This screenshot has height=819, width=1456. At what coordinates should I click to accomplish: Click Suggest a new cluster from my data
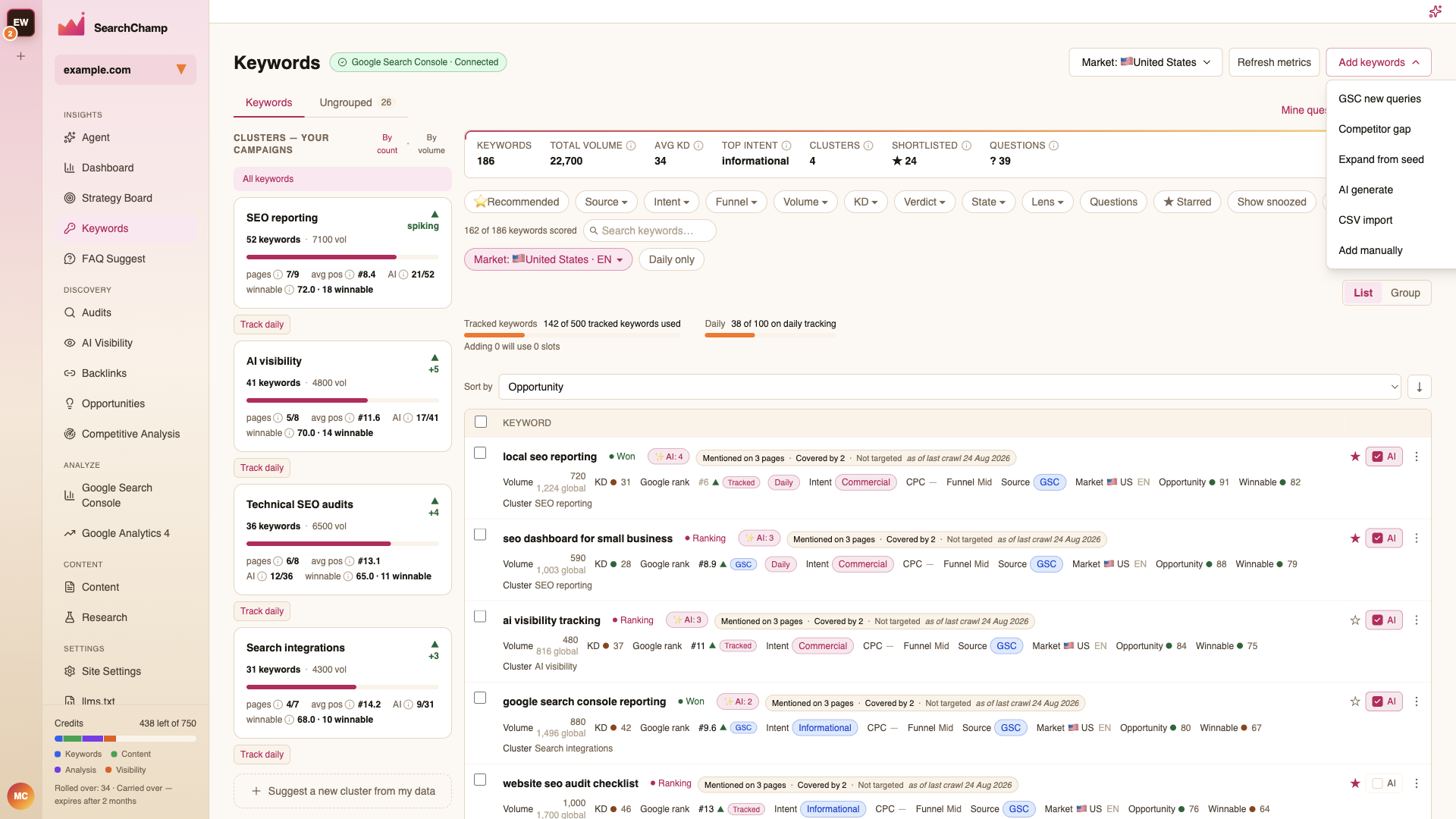click(343, 791)
